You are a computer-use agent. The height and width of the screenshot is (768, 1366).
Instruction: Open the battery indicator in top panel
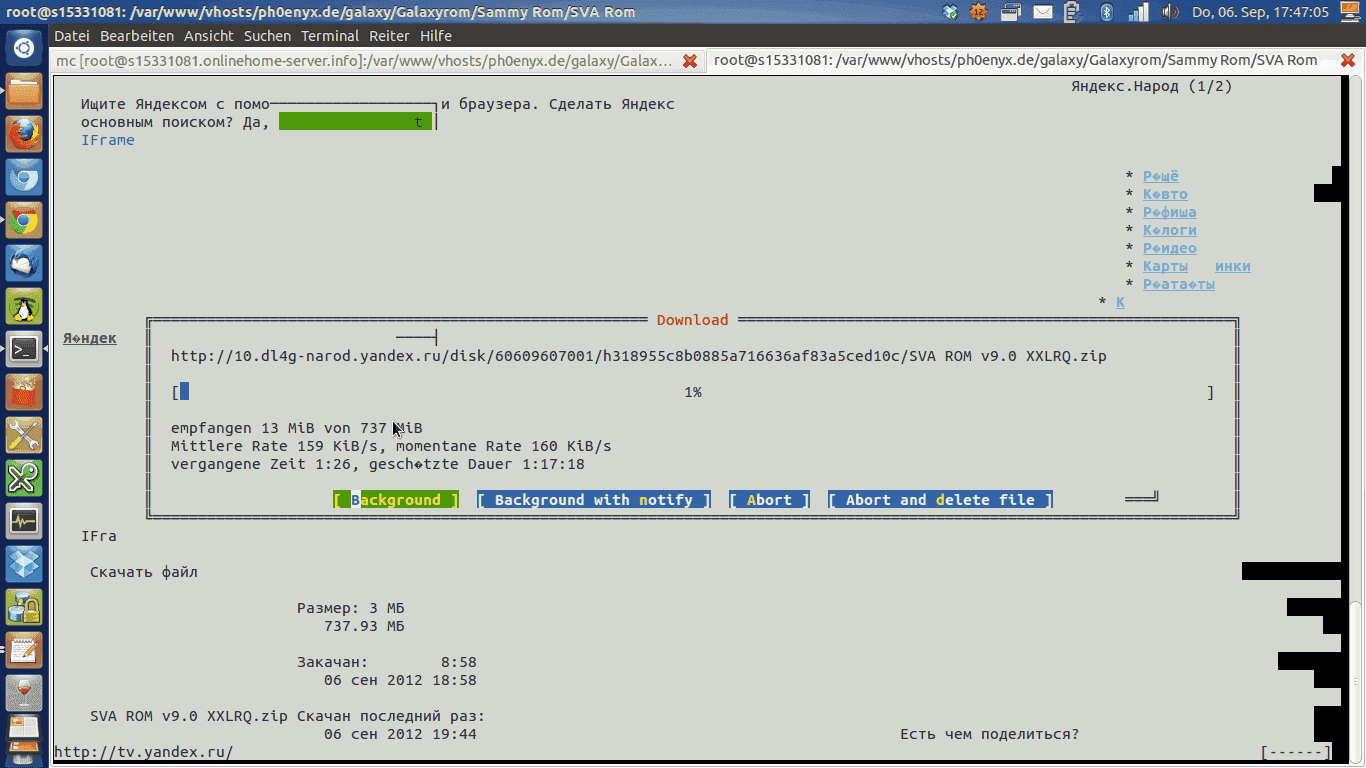tap(1073, 12)
